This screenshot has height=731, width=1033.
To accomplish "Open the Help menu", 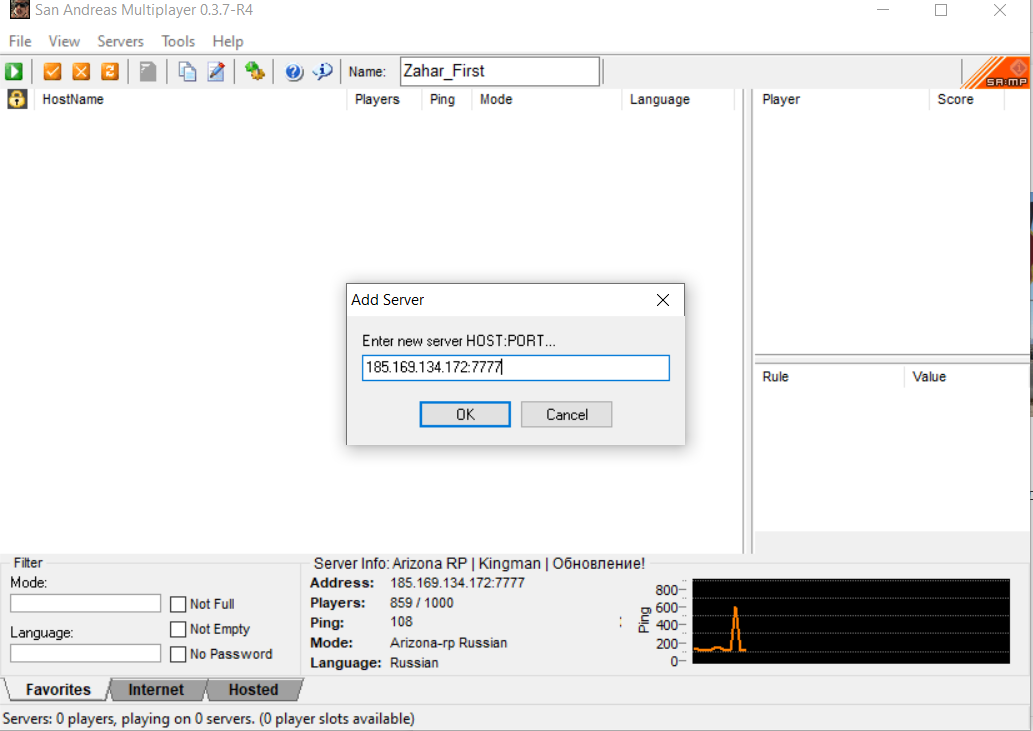I will (x=228, y=41).
